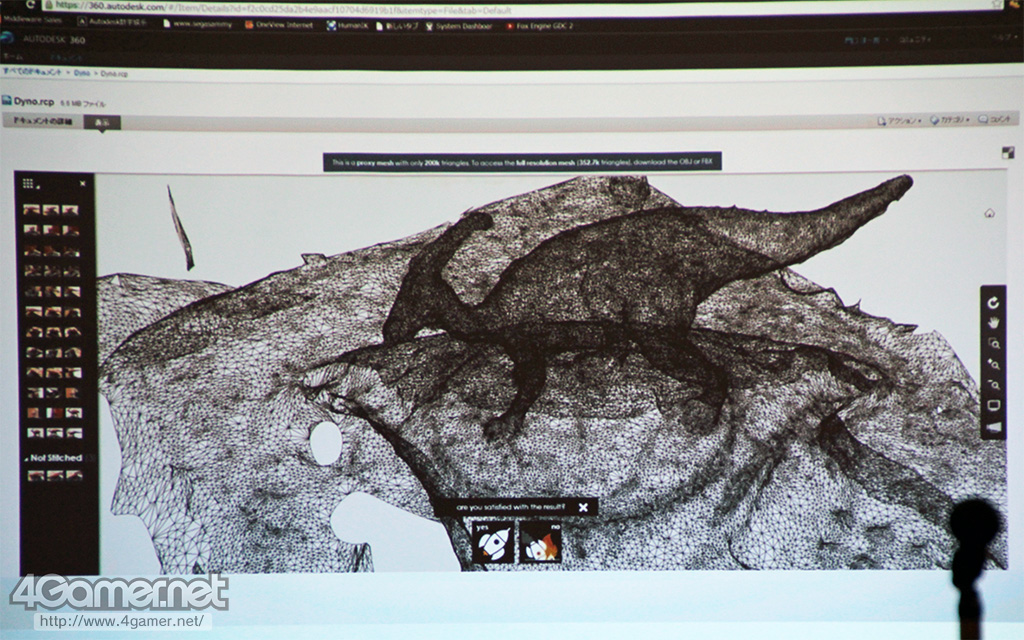Click browser reload icon
This screenshot has height=640, width=1024.
click(x=30, y=5)
